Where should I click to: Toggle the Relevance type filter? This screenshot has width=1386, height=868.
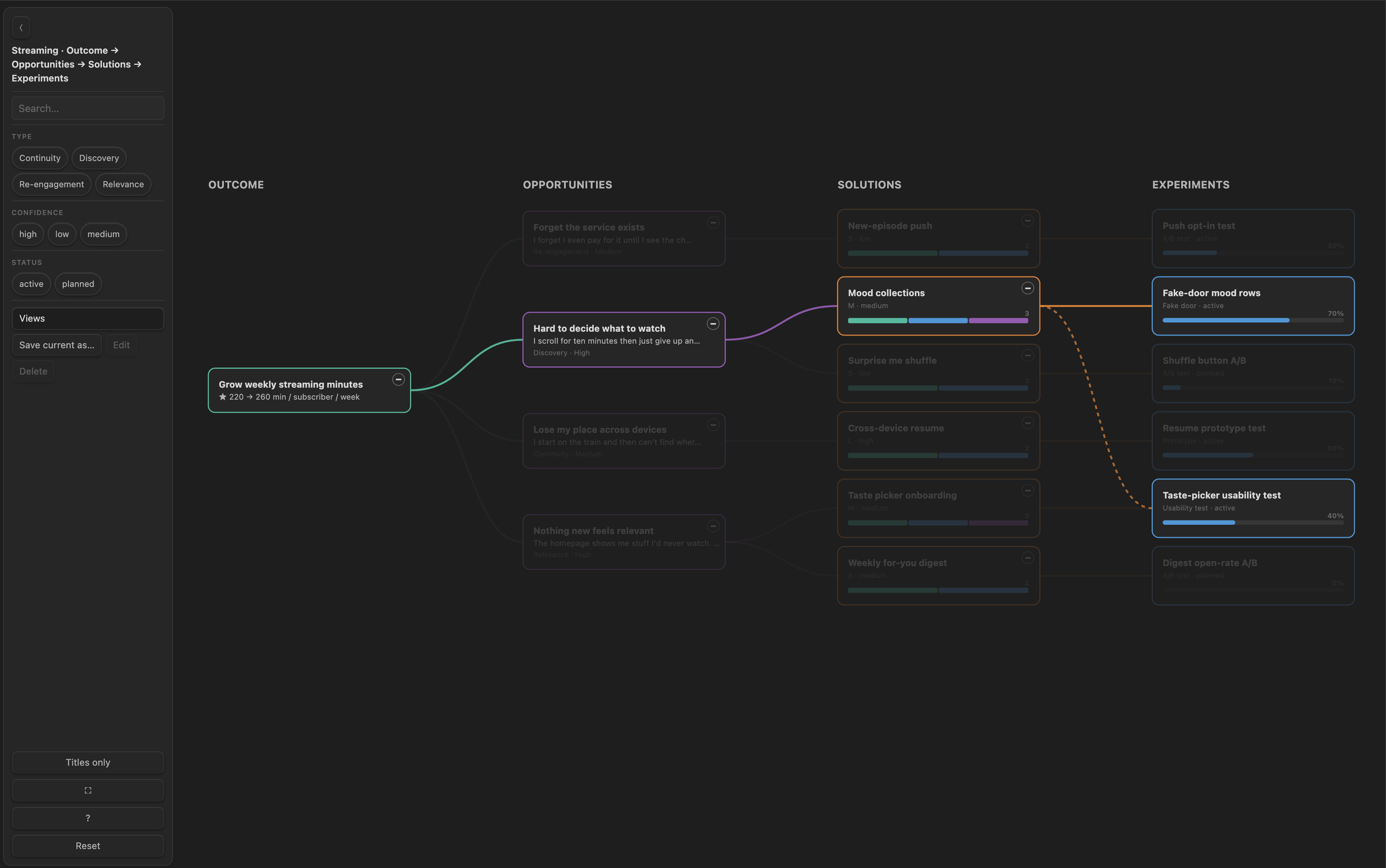(x=123, y=184)
